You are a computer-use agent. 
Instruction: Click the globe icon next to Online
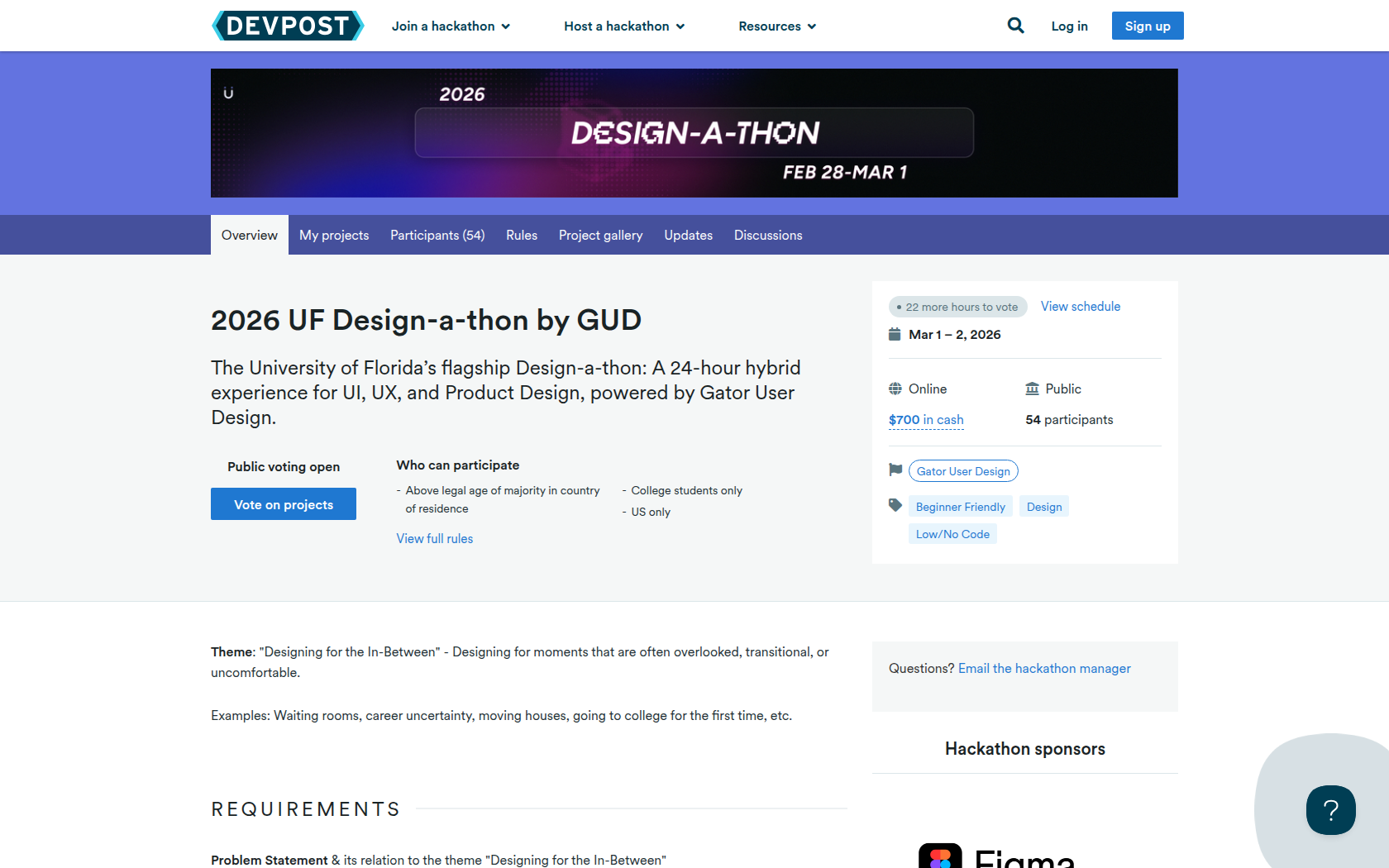coord(895,389)
